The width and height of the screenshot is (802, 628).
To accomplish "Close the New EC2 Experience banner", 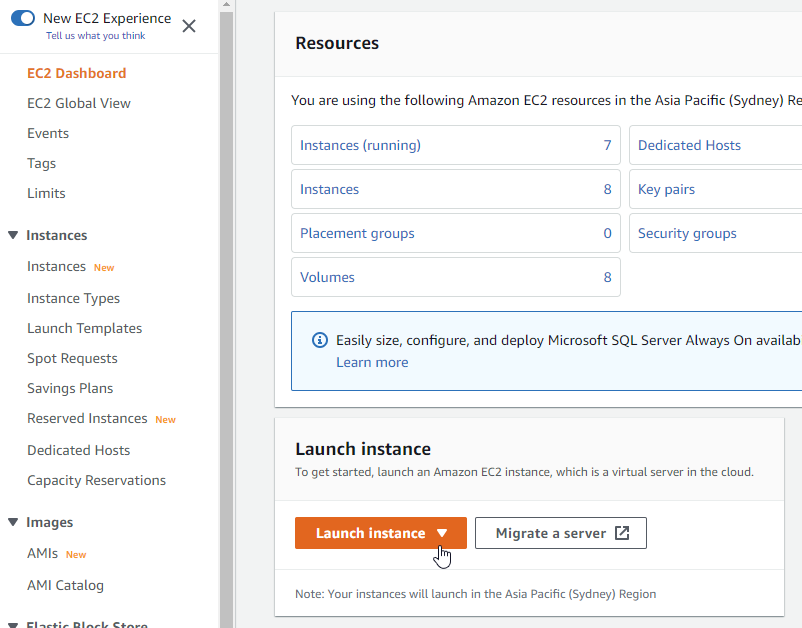I will (189, 26).
